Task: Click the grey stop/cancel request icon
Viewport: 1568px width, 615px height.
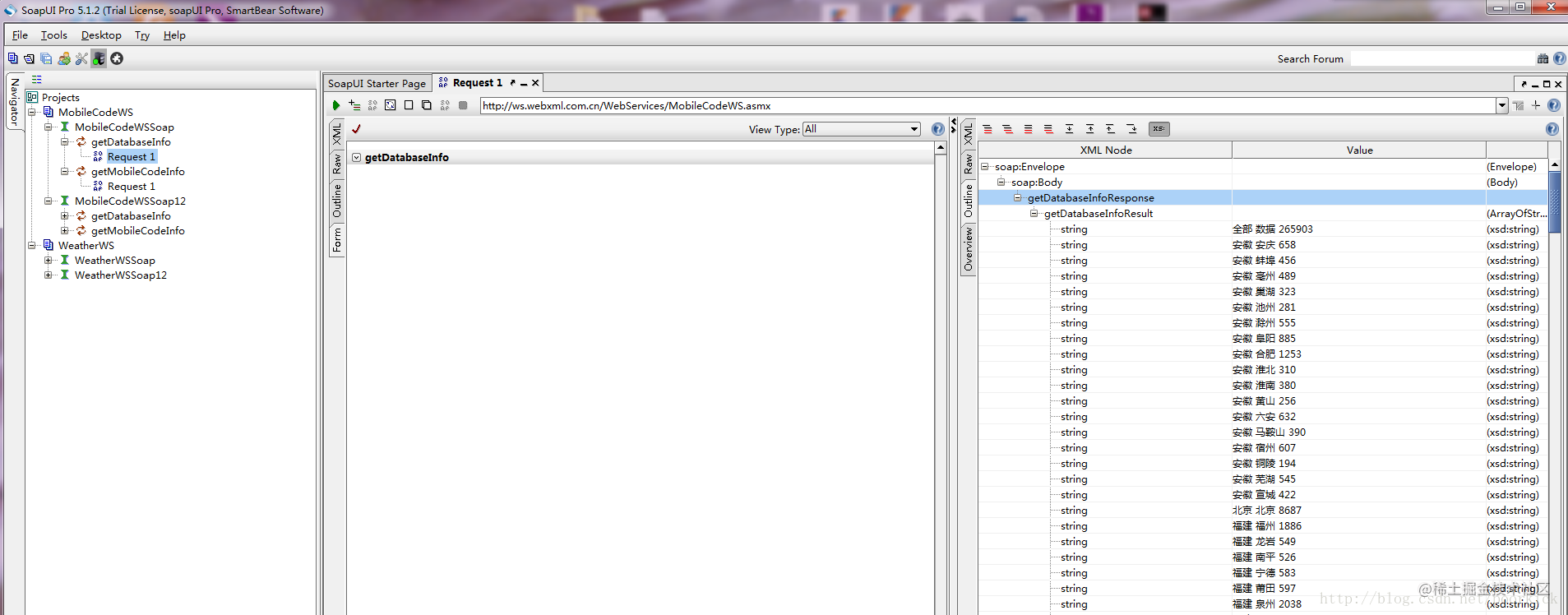Action: (x=463, y=105)
